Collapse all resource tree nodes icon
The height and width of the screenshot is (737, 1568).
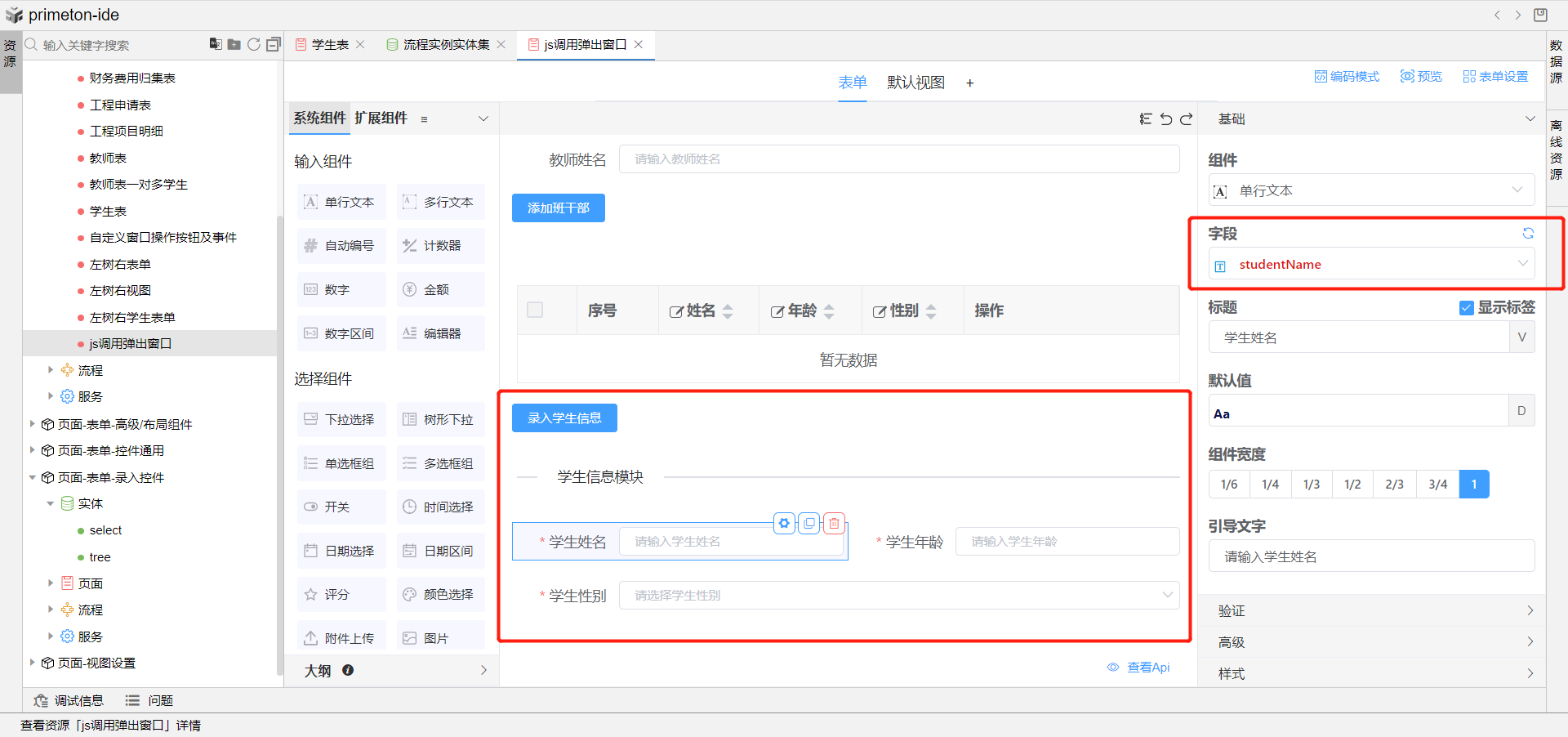click(x=274, y=45)
